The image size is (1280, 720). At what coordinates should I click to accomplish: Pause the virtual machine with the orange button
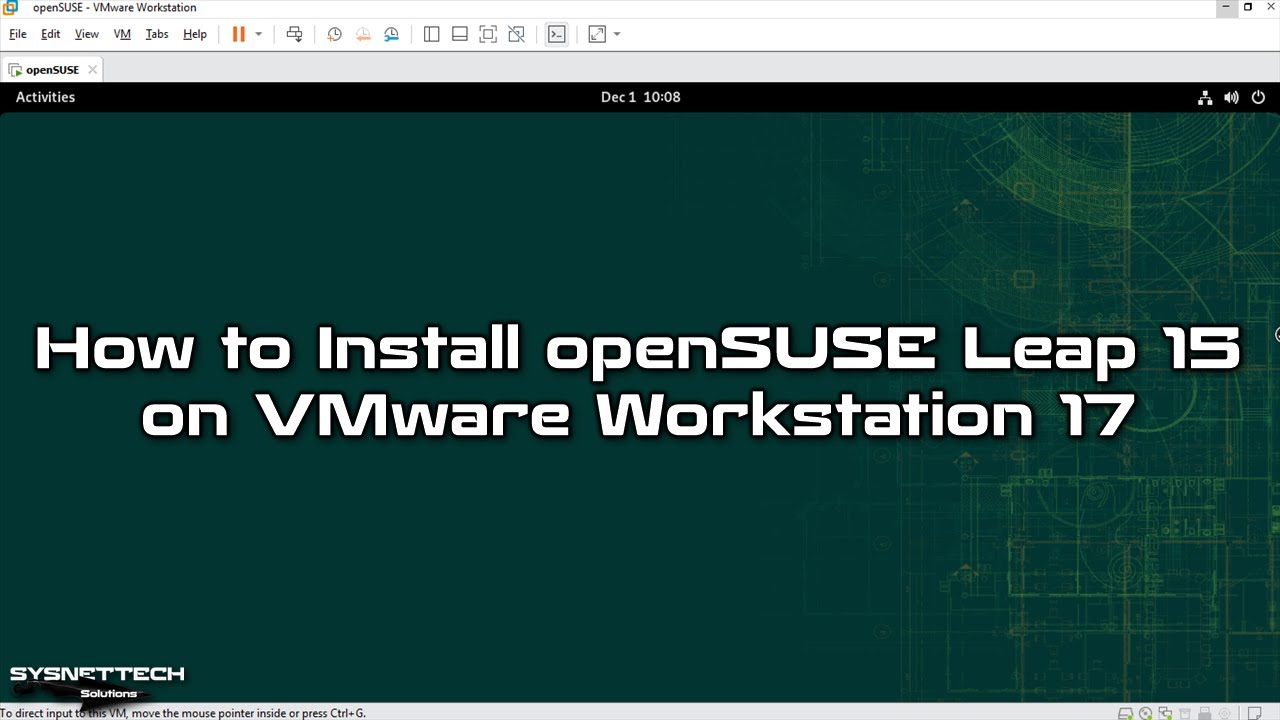[238, 34]
